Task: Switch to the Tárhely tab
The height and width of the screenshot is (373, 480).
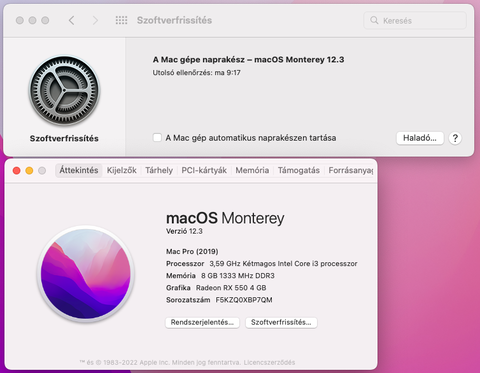Action: point(159,170)
